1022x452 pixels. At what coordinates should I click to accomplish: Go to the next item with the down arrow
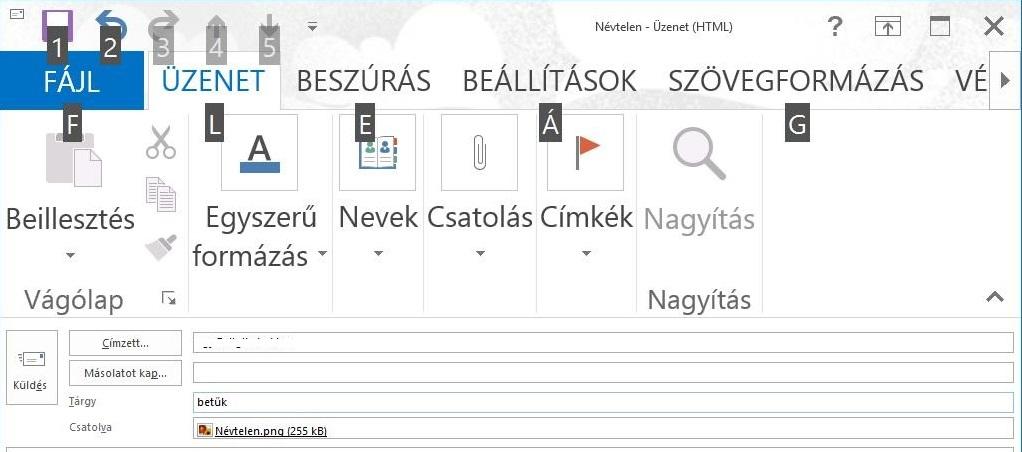click(269, 26)
